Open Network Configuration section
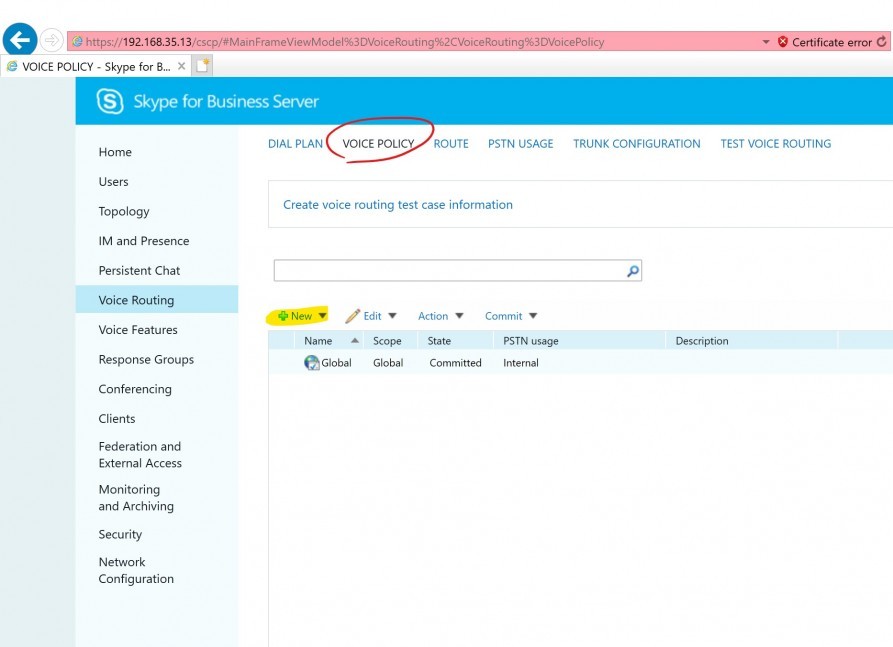 click(x=136, y=570)
